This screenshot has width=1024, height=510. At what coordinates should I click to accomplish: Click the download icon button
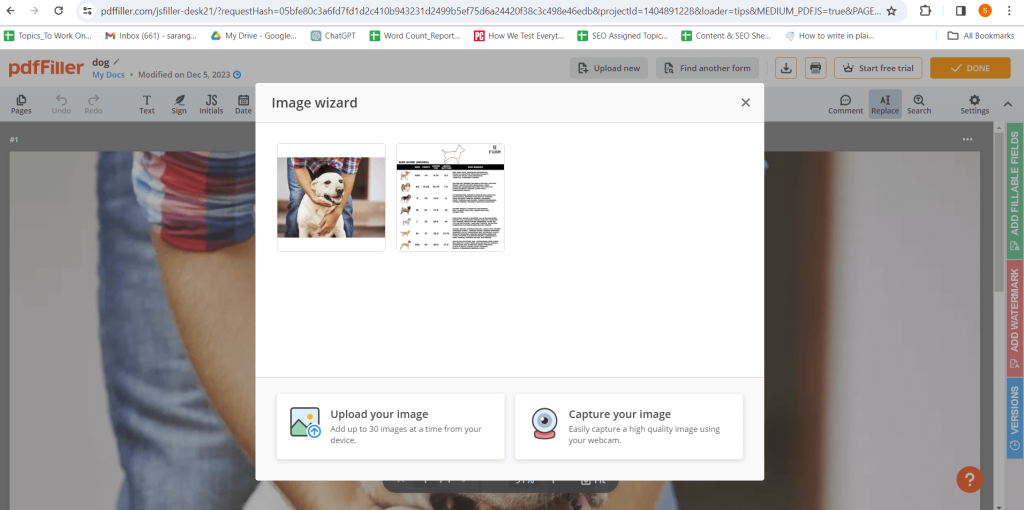pos(787,68)
